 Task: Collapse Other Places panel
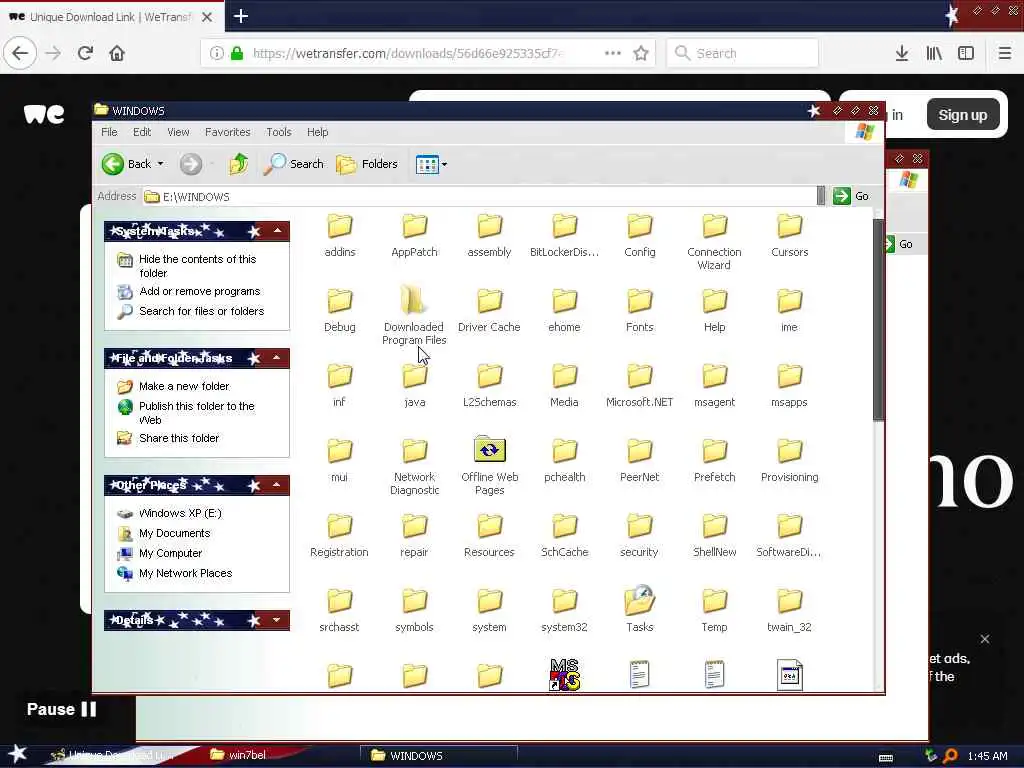[278, 485]
